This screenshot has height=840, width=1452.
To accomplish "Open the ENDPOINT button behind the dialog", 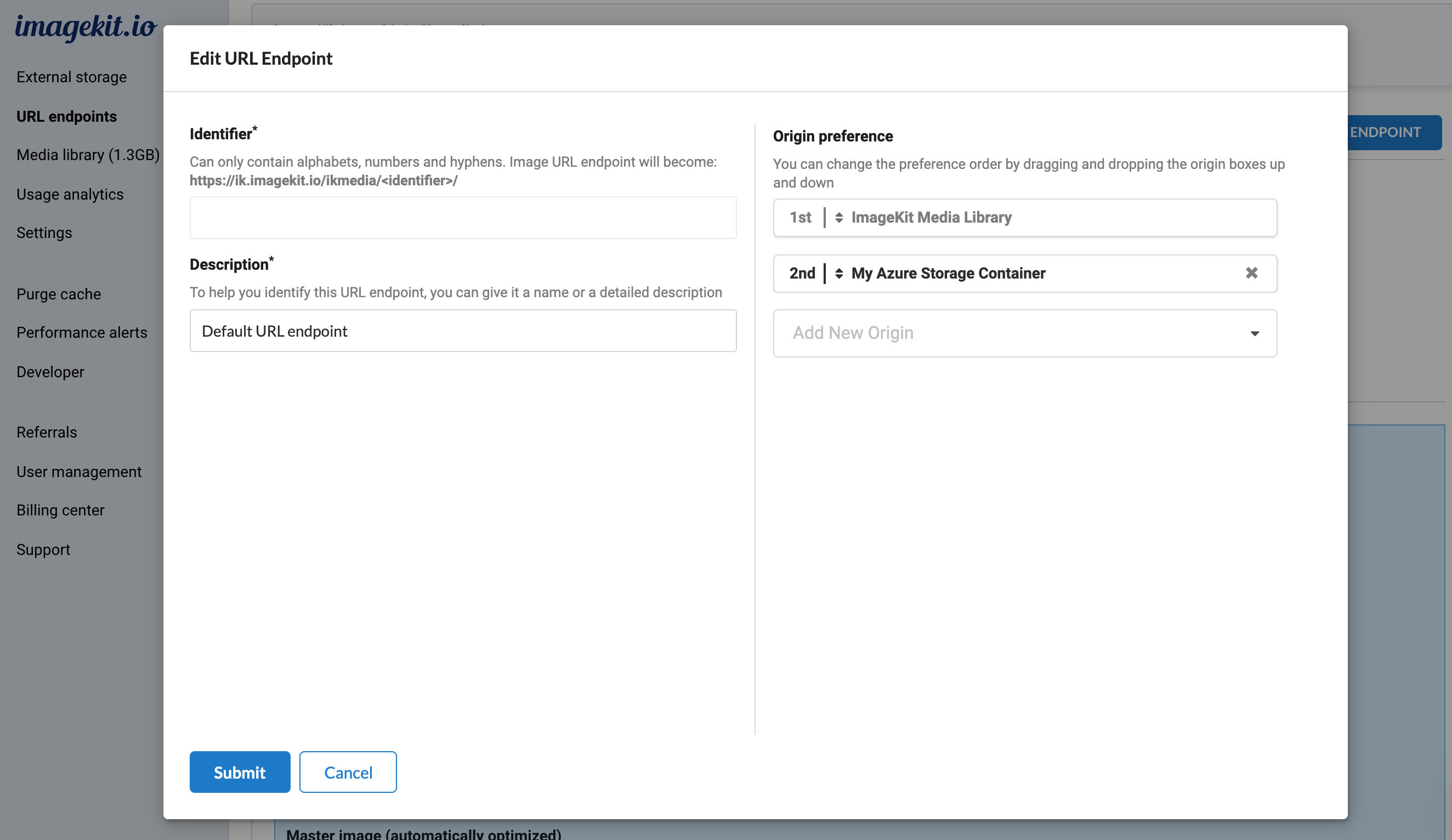I will [x=1385, y=132].
